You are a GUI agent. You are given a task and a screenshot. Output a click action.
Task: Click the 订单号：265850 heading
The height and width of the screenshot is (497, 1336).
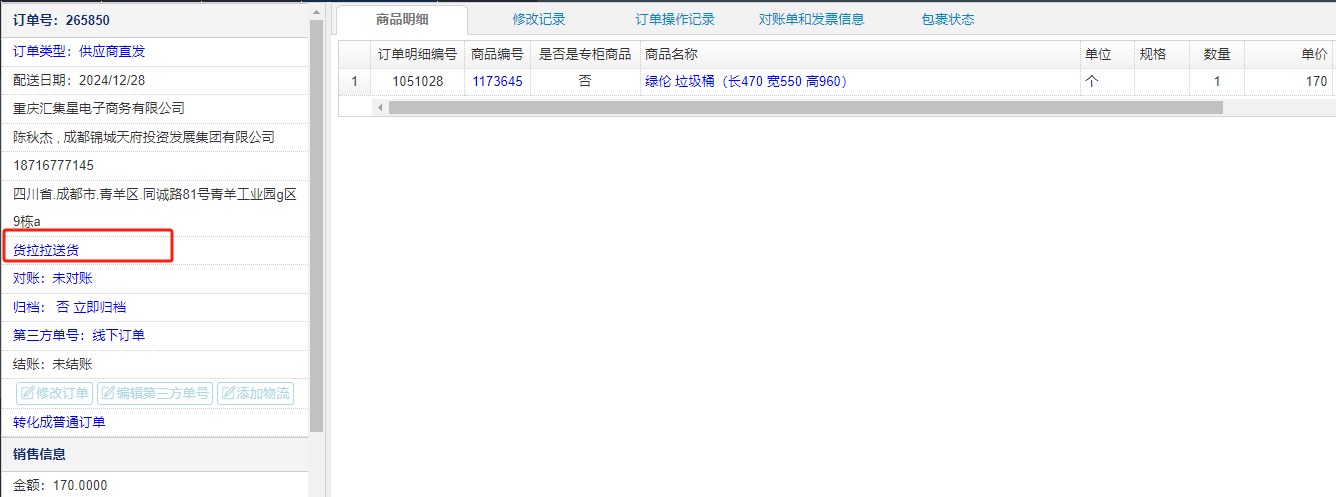coord(61,20)
